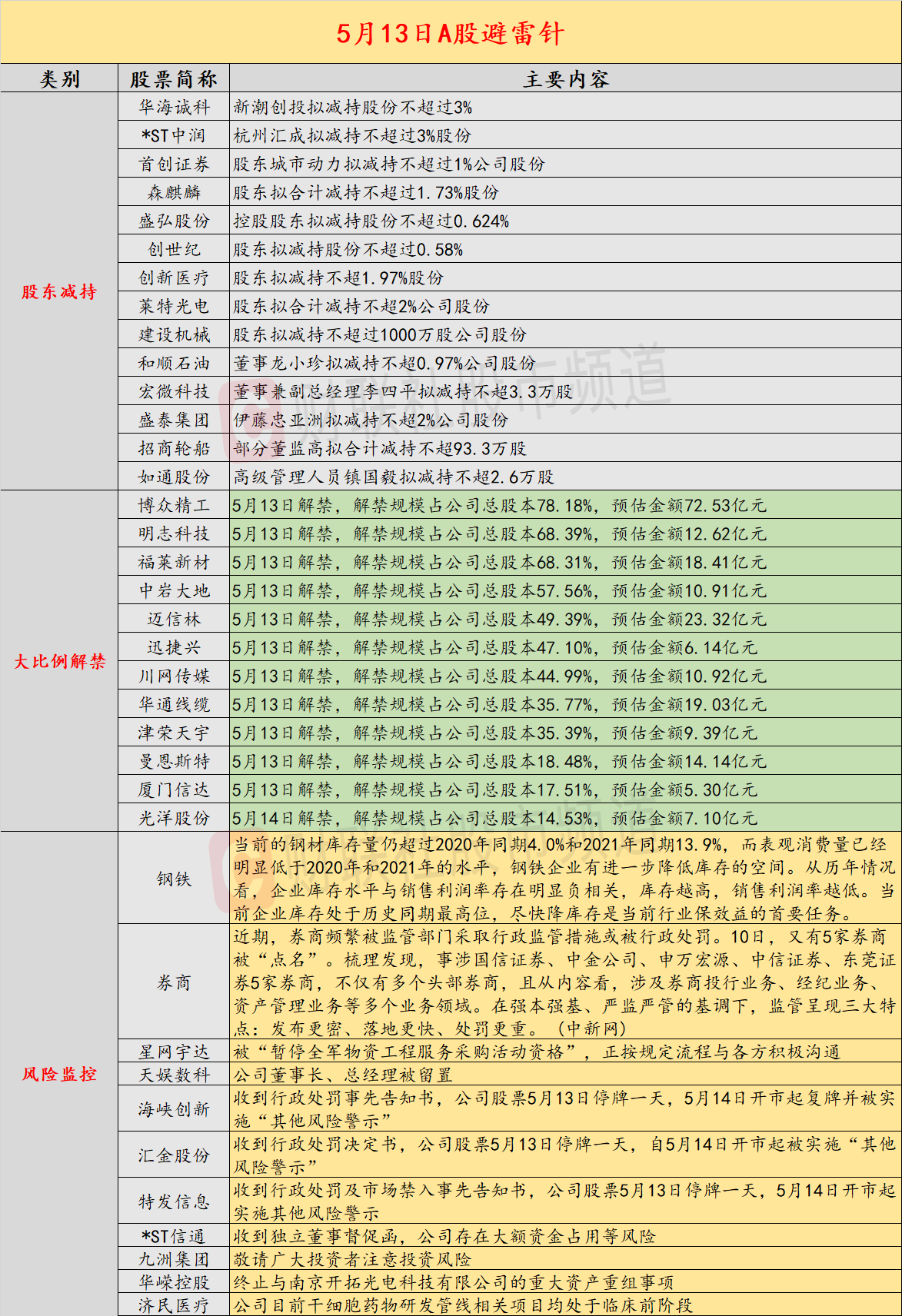The image size is (902, 1316).
Task: Select the 类别 column header
Action: pyautogui.click(x=59, y=78)
